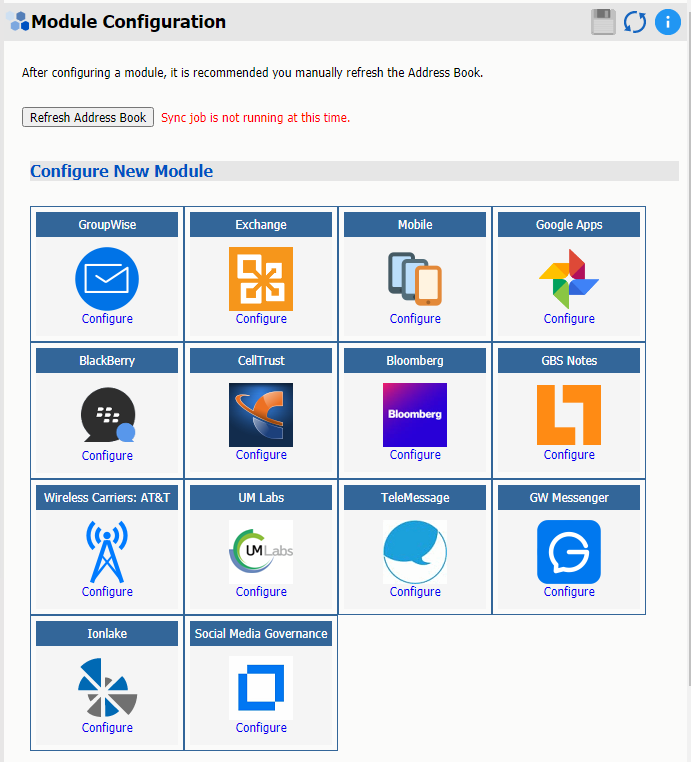Open Configure link under Exchange
Screen dimensions: 691x762
261,319
